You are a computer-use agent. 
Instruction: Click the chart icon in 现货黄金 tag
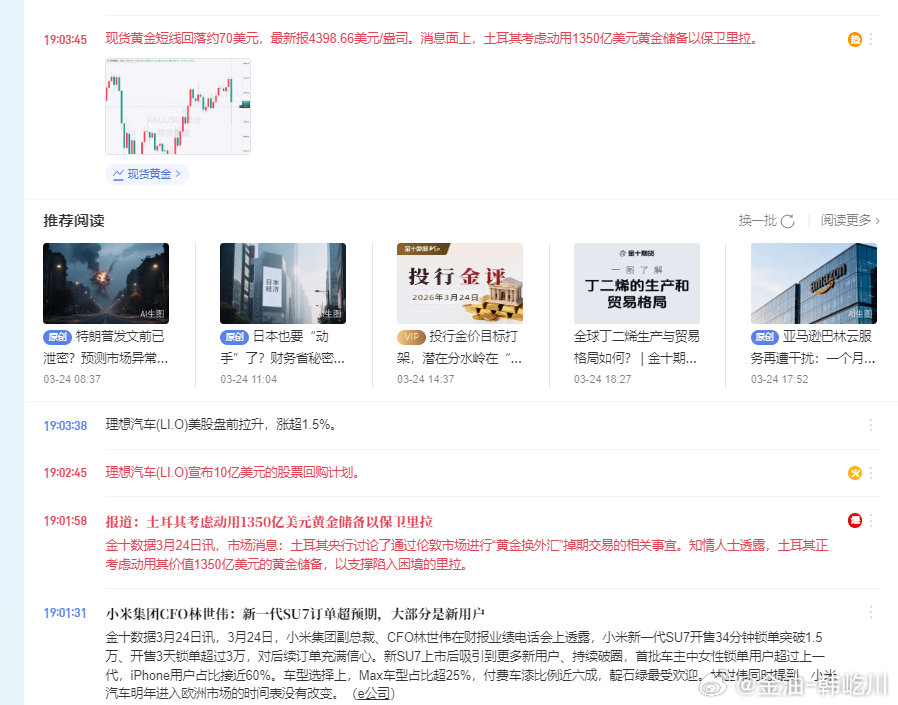(x=118, y=174)
